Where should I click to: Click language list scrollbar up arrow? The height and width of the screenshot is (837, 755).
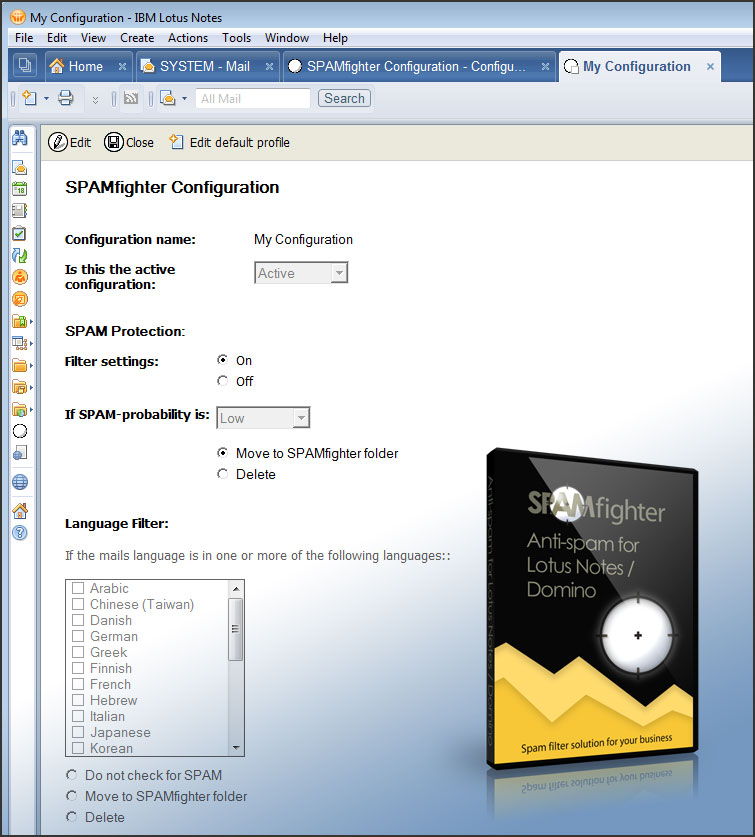(x=236, y=589)
